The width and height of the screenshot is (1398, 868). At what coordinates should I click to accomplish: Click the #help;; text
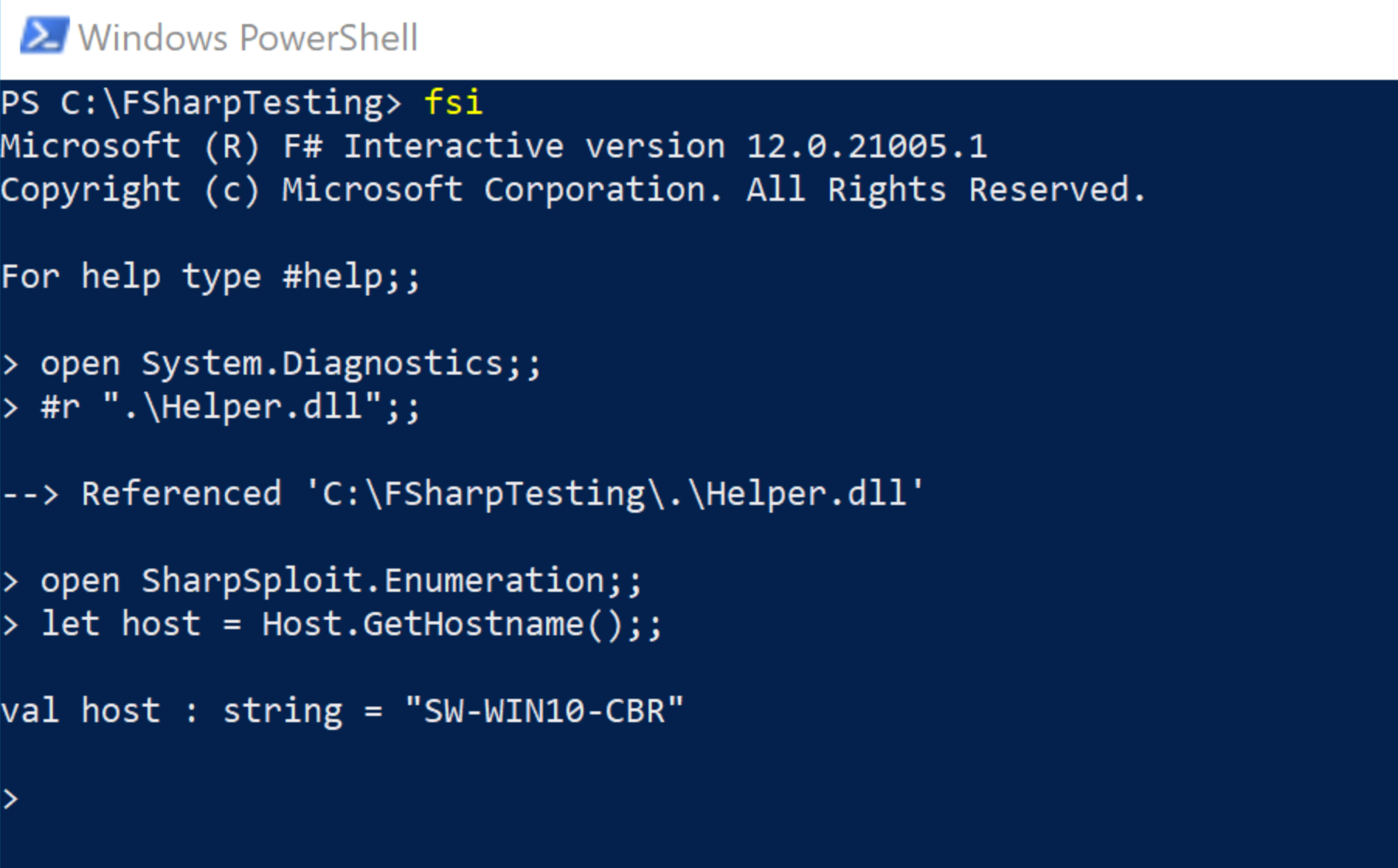[351, 277]
